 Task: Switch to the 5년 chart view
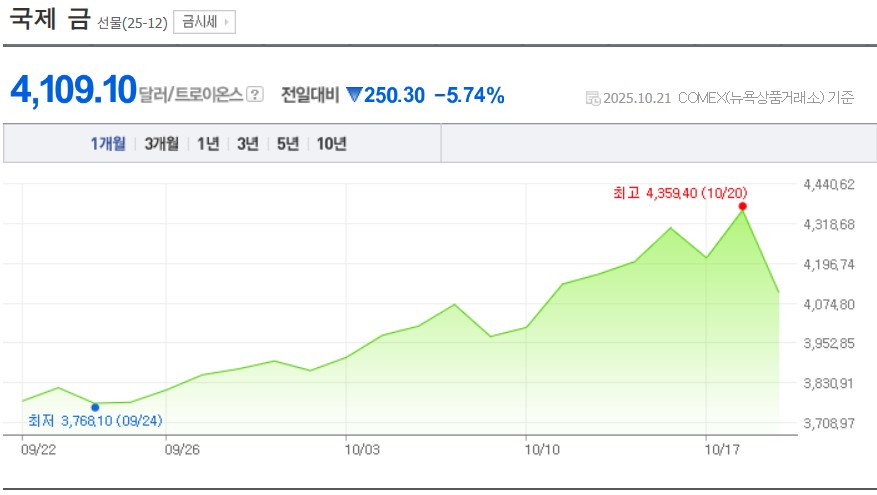click(287, 144)
